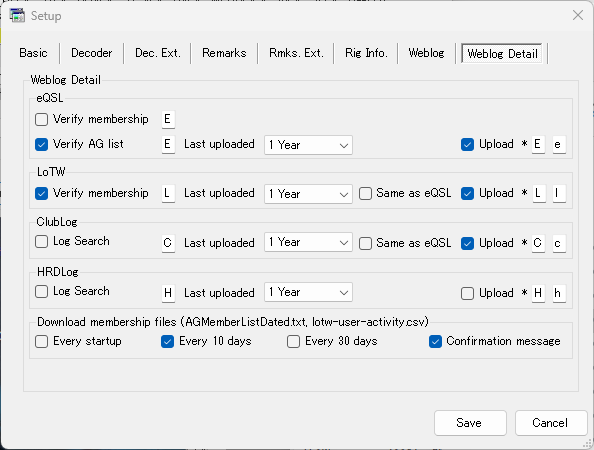Go to the Weblog tab
594x450 pixels.
point(426,53)
